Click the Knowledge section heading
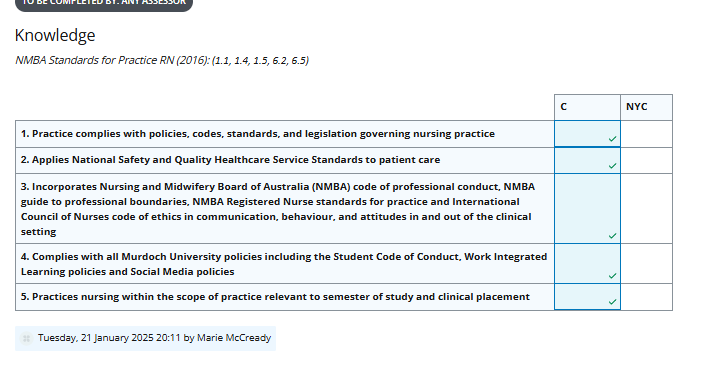The width and height of the screenshot is (703, 371). pyautogui.click(x=55, y=35)
